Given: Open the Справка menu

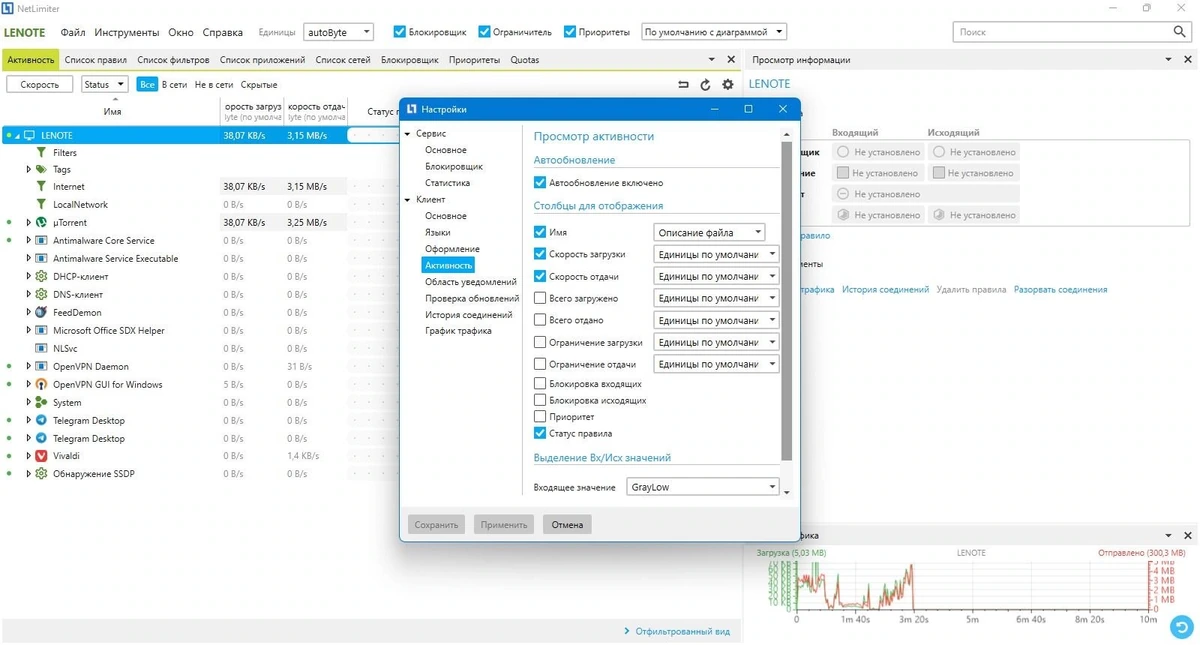Looking at the screenshot, I should [223, 32].
